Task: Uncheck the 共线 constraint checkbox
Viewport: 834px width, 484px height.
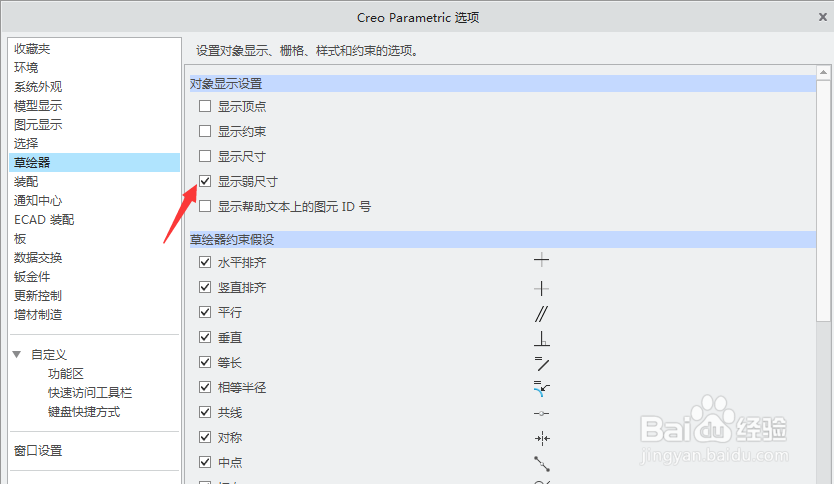Action: pyautogui.click(x=205, y=412)
